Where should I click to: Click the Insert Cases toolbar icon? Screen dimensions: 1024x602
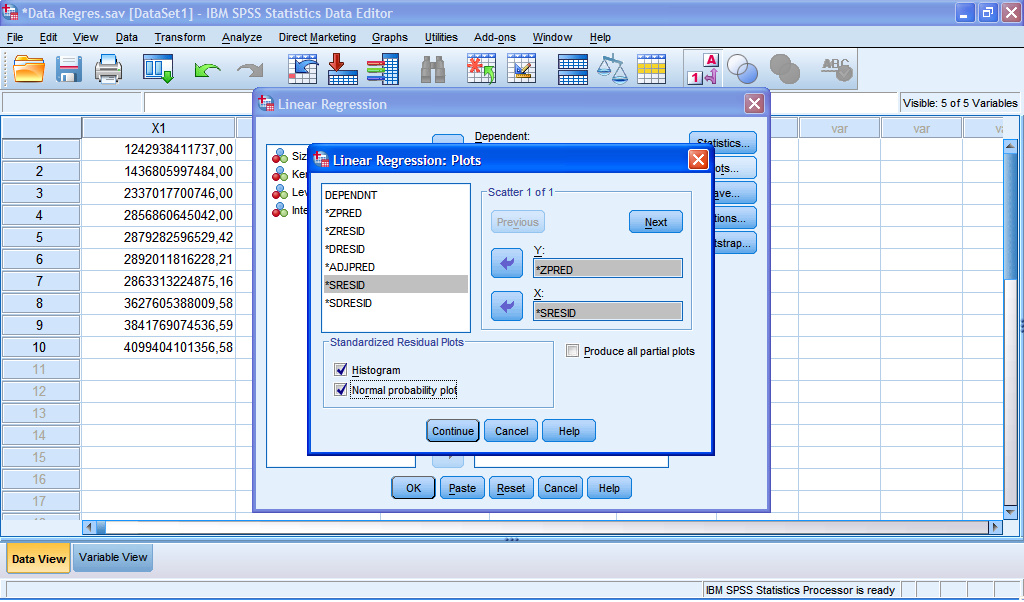click(481, 70)
